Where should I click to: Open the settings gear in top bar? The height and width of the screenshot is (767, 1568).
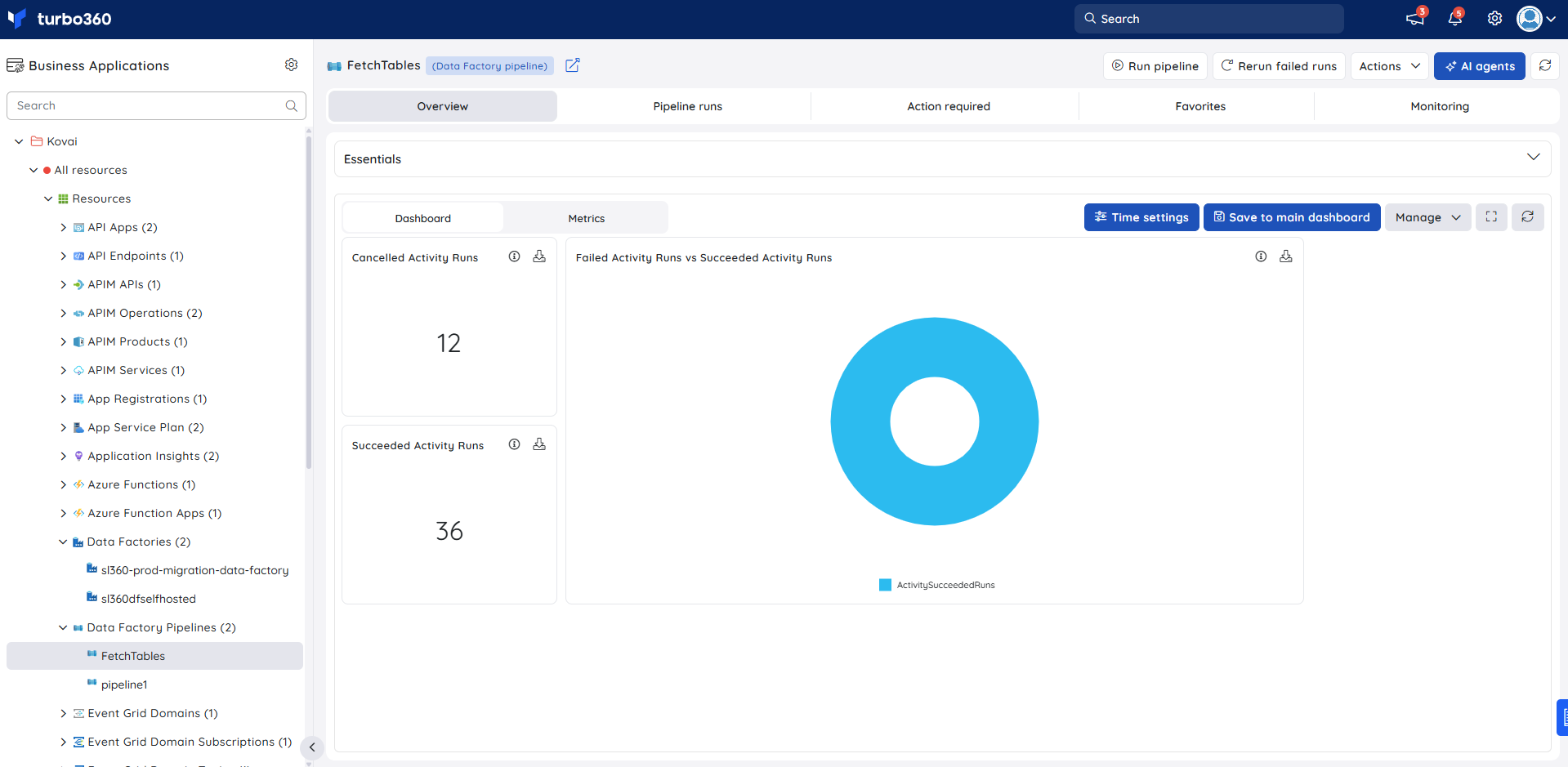tap(1494, 19)
